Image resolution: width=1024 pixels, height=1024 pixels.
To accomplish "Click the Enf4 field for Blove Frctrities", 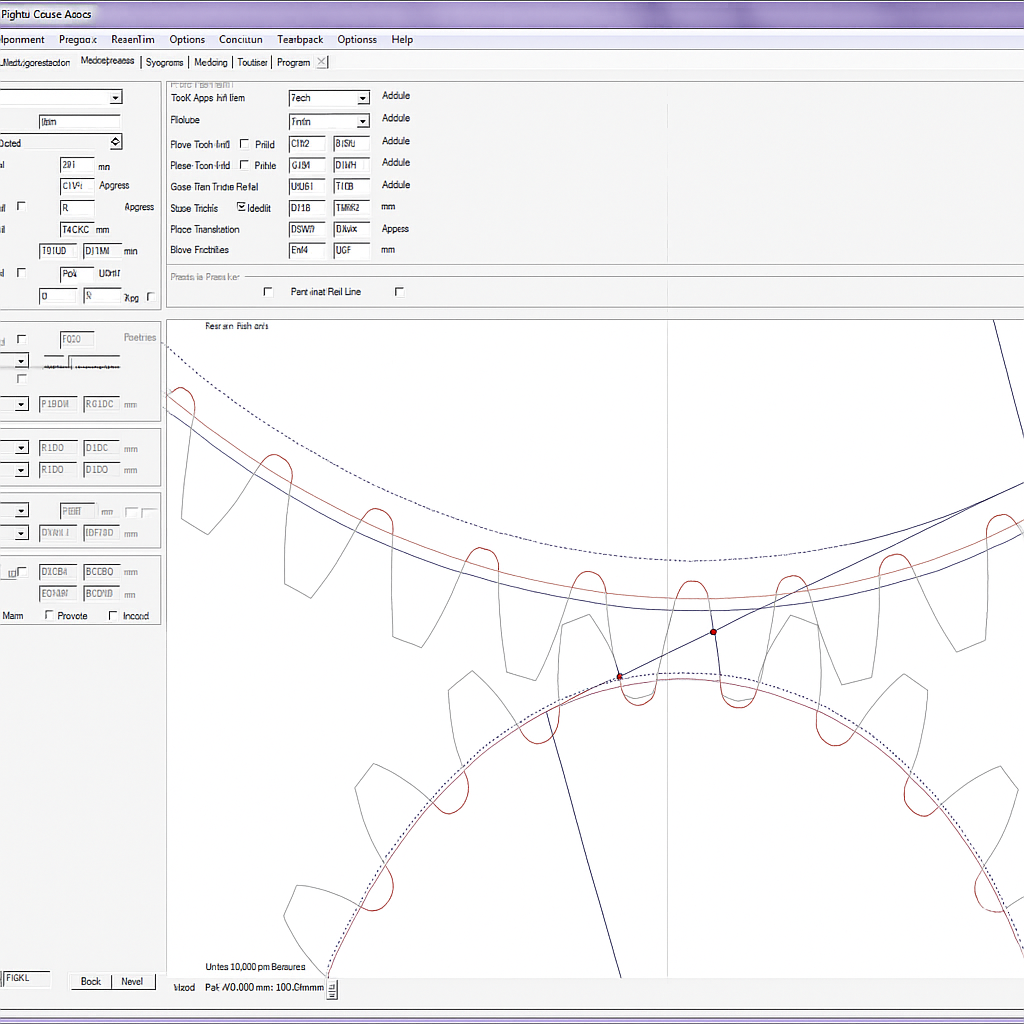I will [x=307, y=250].
